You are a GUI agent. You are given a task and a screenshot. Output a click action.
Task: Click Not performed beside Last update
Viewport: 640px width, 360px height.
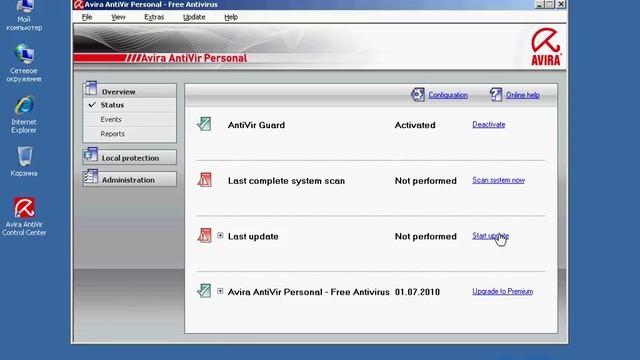point(425,236)
